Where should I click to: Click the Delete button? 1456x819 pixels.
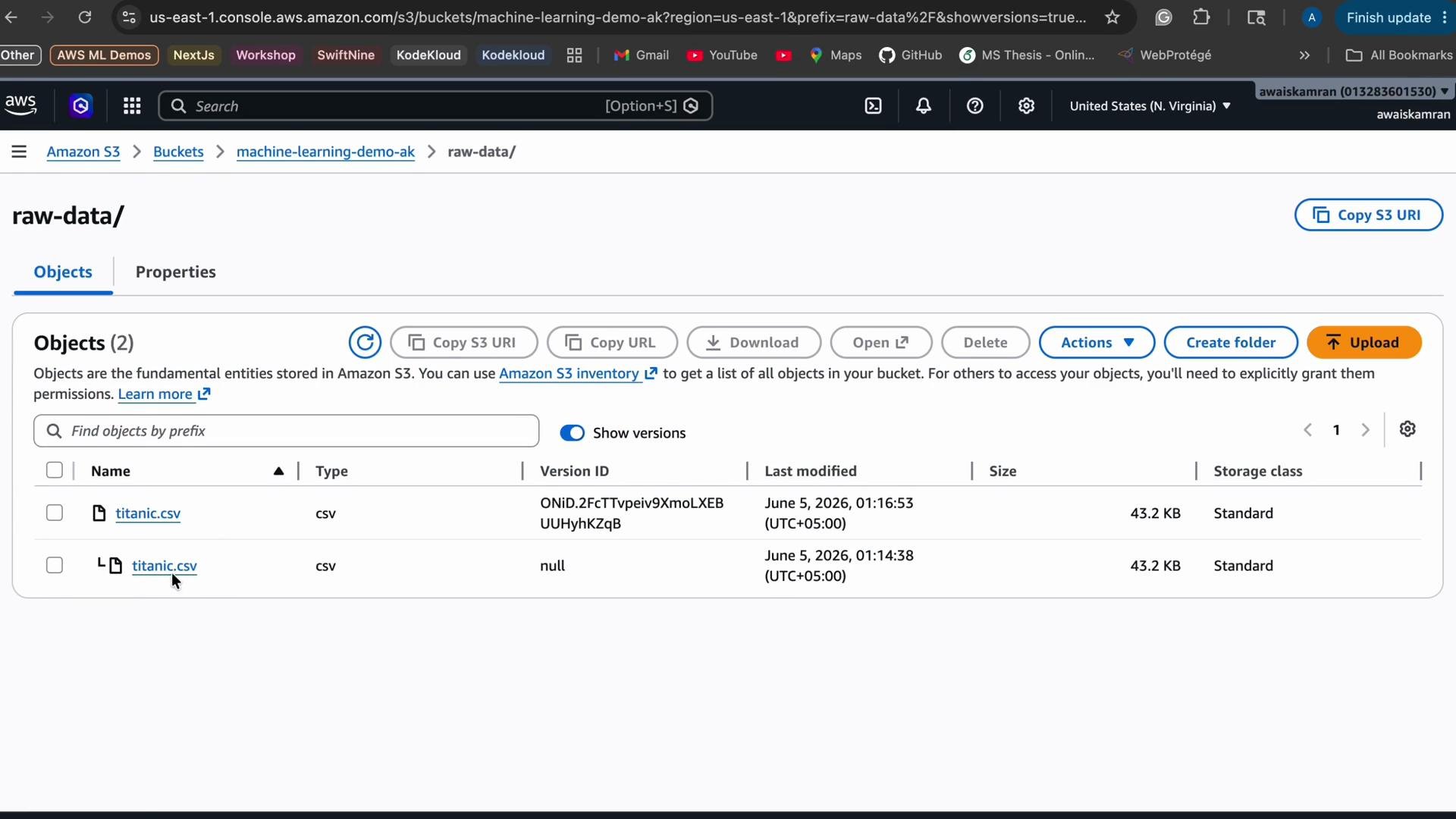point(986,343)
